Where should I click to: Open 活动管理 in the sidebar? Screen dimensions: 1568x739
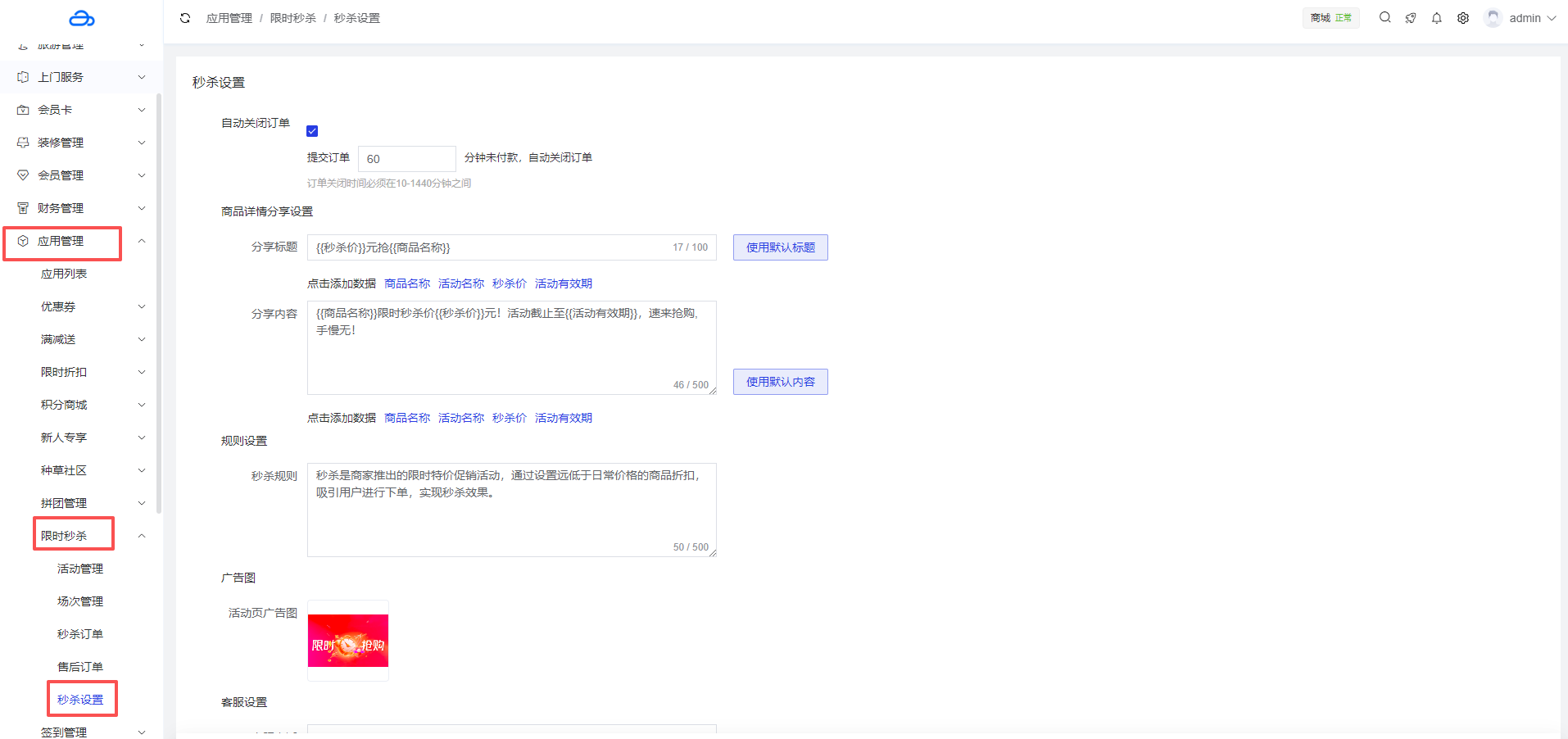click(80, 569)
